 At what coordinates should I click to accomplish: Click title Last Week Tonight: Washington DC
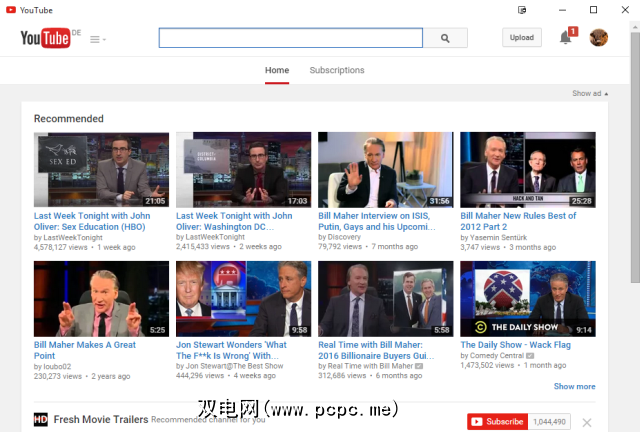coord(234,221)
